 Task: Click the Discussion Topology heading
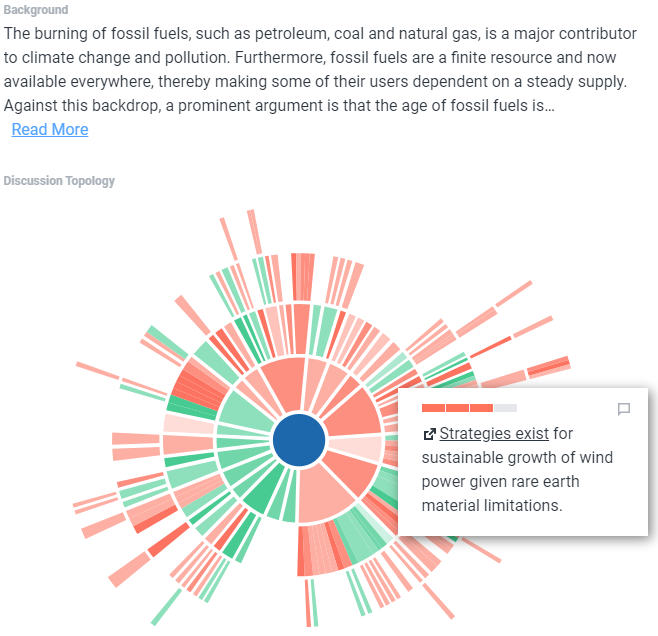(59, 181)
